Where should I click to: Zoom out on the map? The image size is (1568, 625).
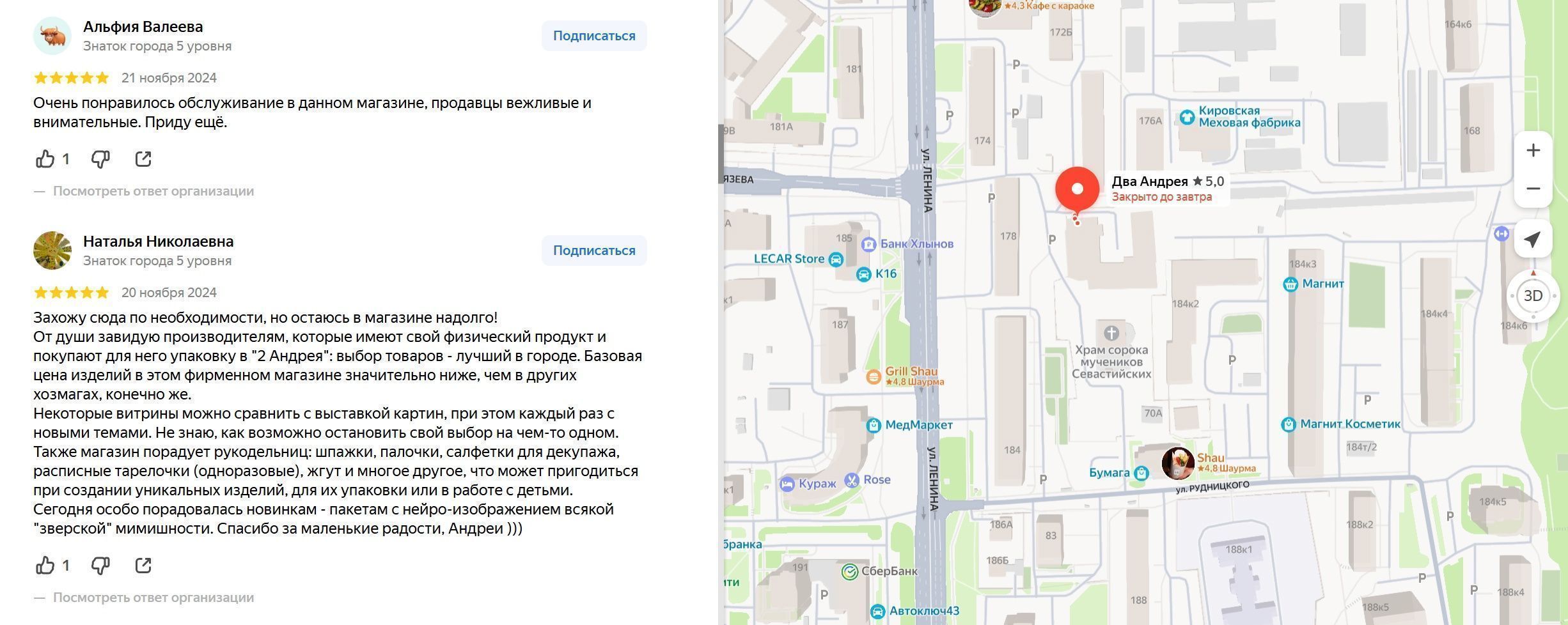click(x=1533, y=189)
